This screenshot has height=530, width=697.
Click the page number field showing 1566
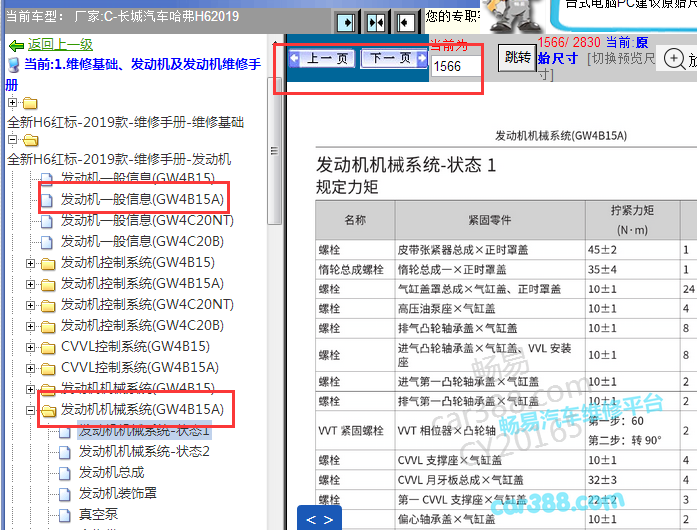click(x=456, y=66)
